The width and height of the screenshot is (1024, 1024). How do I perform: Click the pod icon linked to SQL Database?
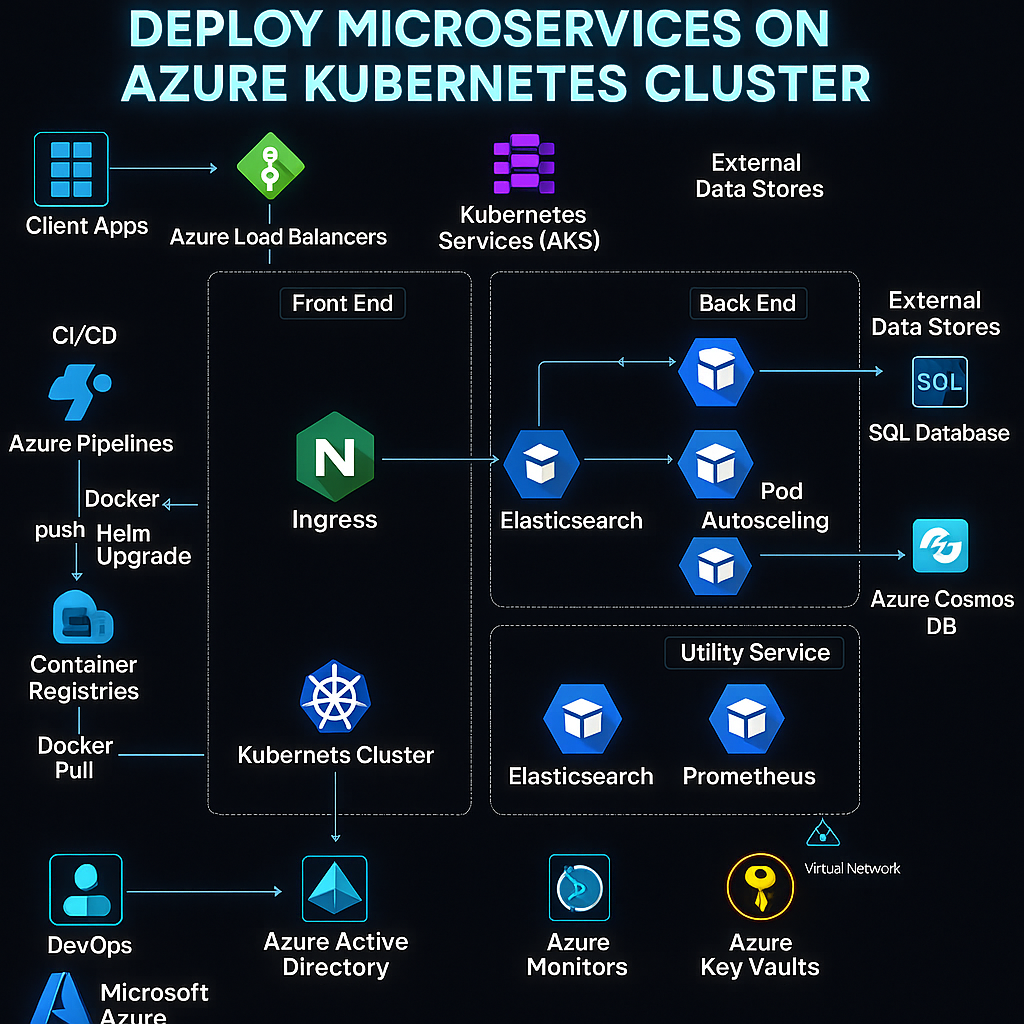(x=716, y=372)
